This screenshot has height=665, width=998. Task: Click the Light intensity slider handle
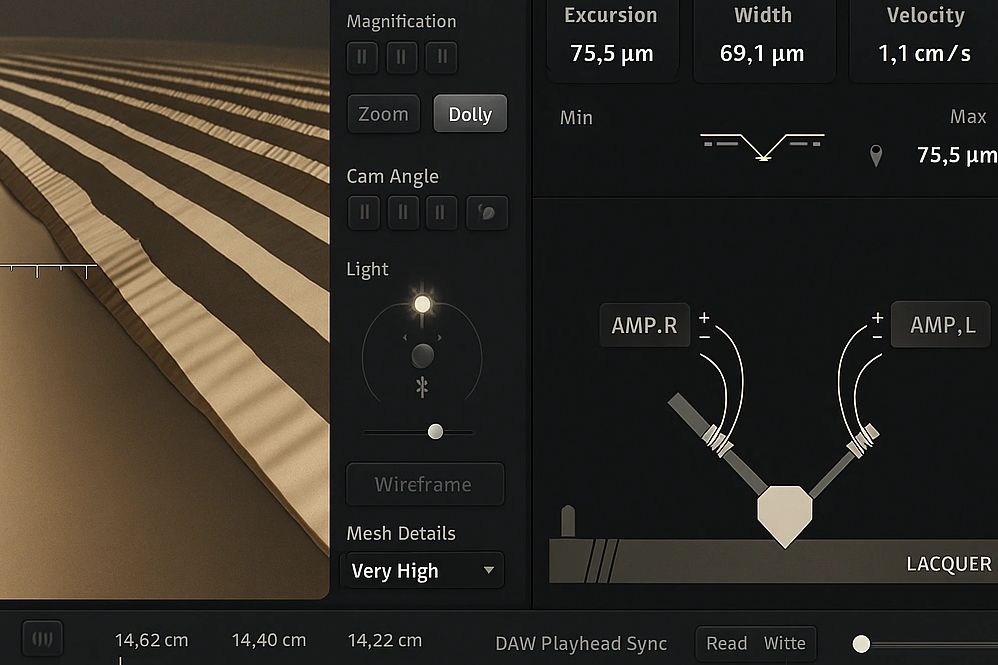(x=435, y=432)
